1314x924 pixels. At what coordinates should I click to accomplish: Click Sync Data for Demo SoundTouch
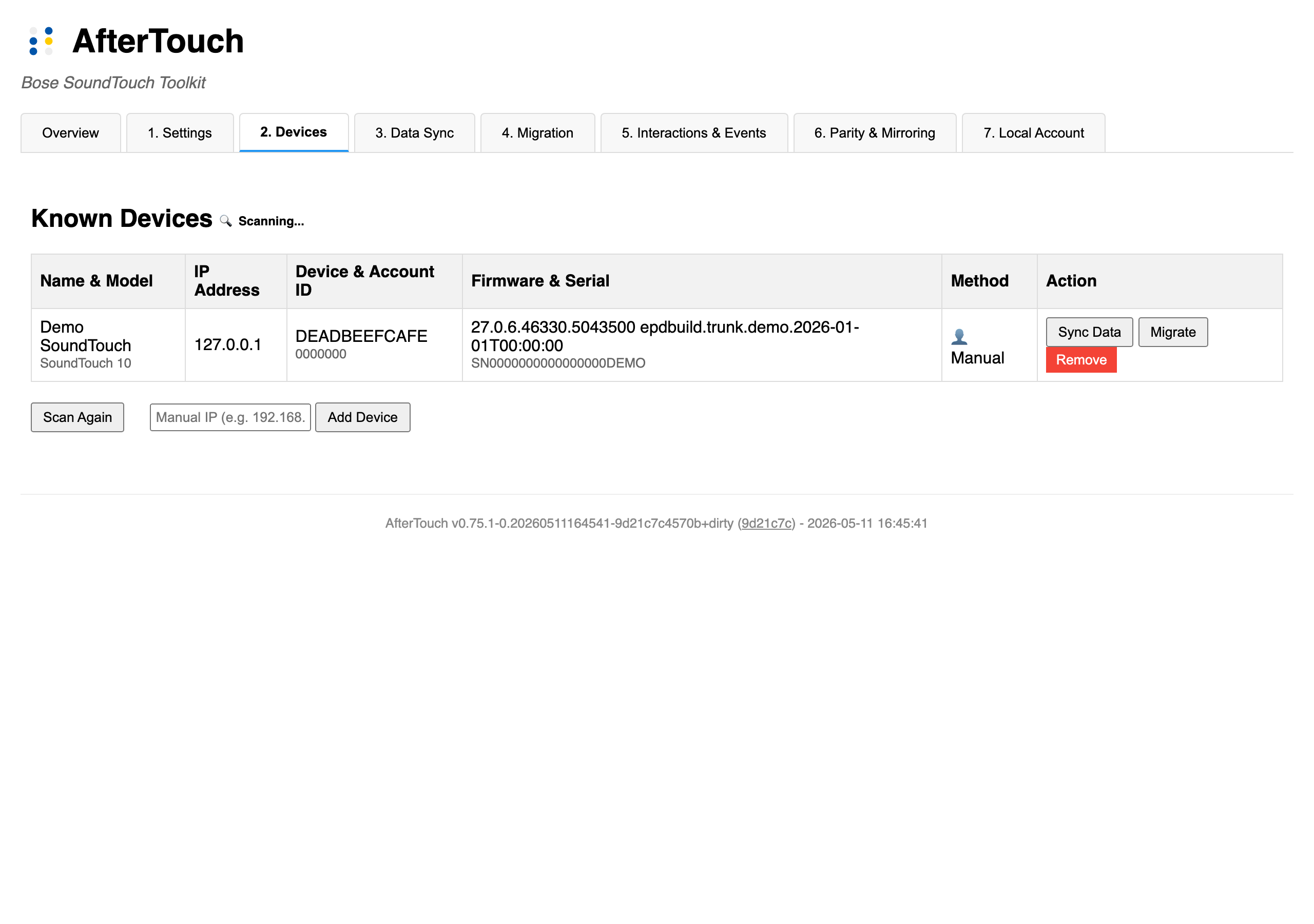click(1089, 332)
